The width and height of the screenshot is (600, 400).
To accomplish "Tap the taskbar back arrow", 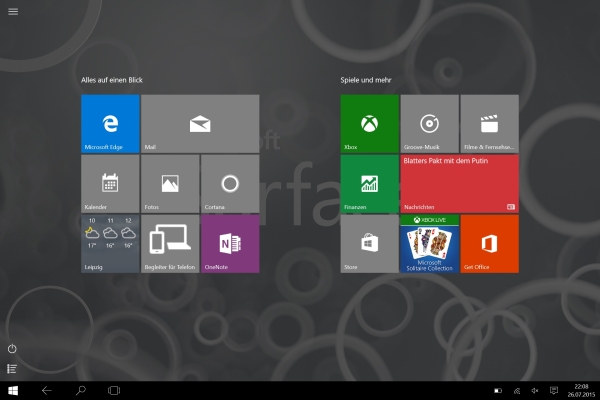I will coord(47,390).
